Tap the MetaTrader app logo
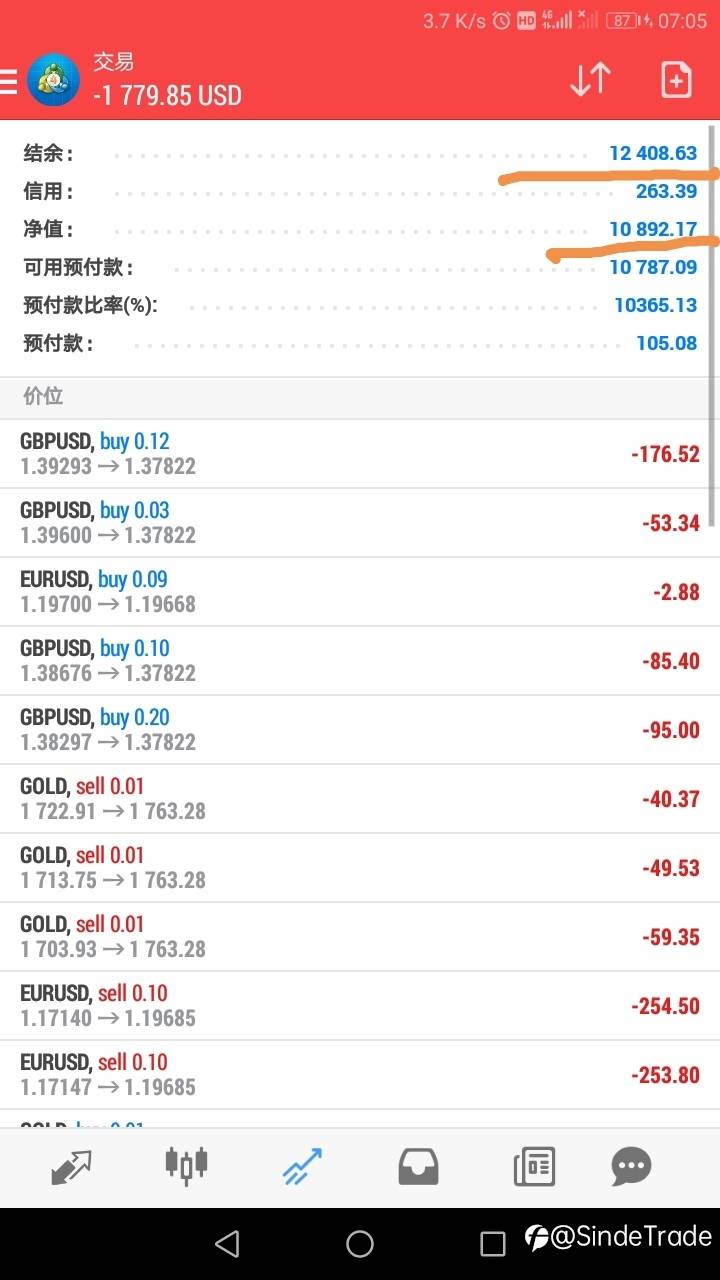 54,80
